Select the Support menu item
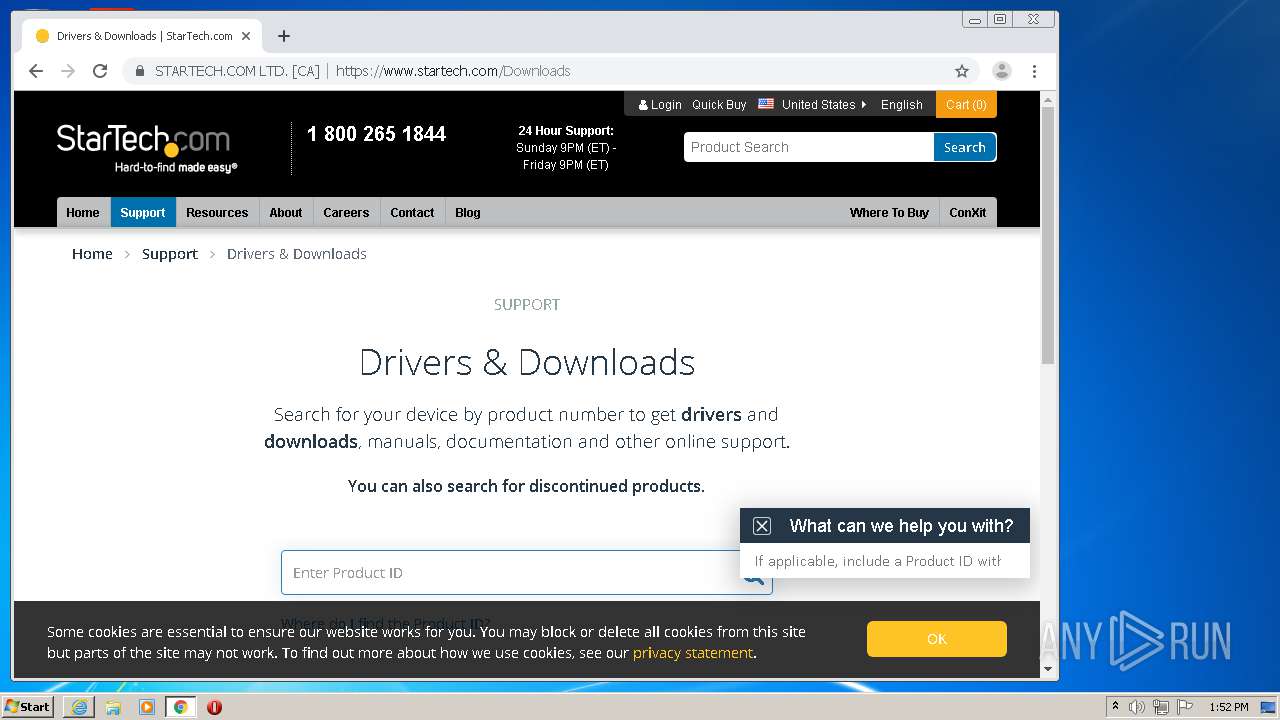Image resolution: width=1280 pixels, height=720 pixels. (x=143, y=212)
